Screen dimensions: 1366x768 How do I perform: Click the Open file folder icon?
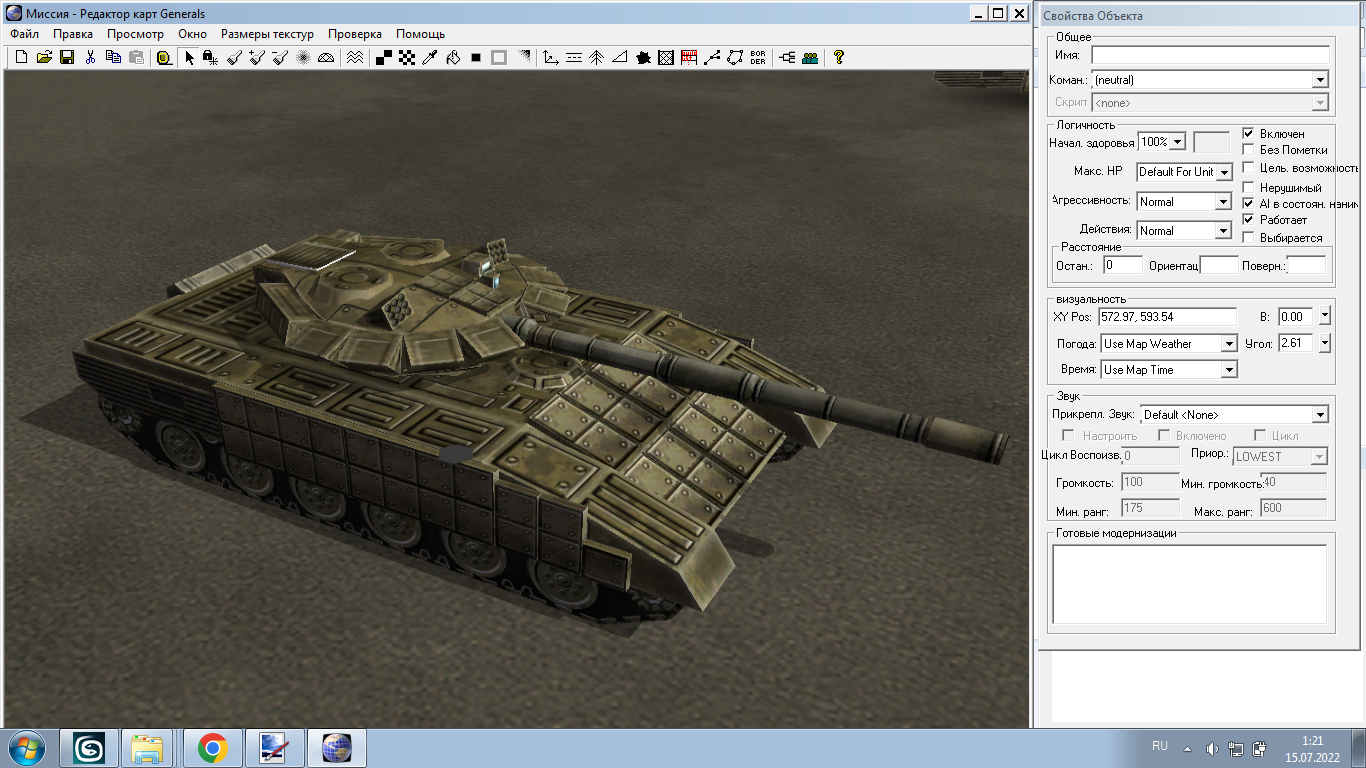point(44,57)
